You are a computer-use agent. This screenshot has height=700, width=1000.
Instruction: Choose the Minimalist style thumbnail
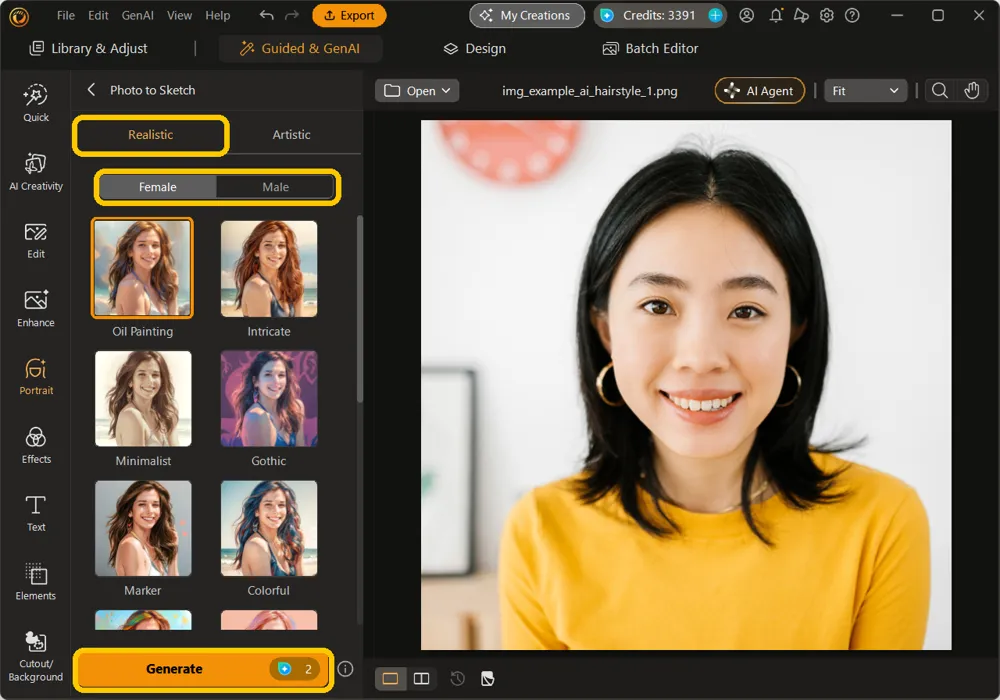tap(143, 398)
